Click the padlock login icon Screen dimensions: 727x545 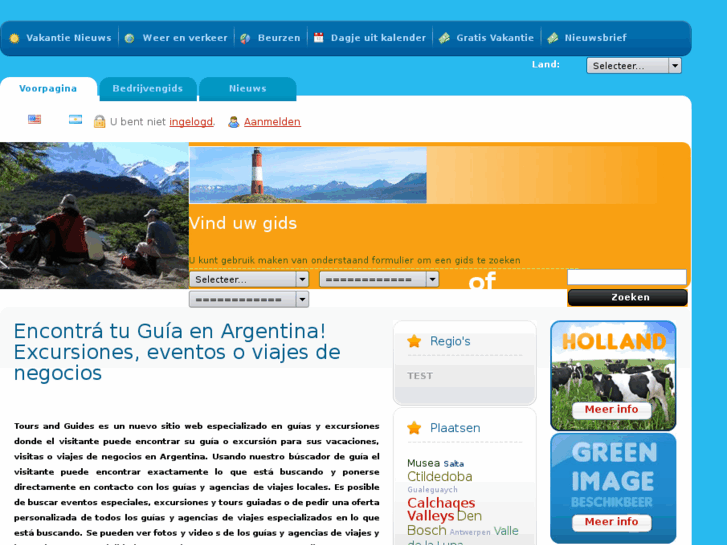point(99,122)
